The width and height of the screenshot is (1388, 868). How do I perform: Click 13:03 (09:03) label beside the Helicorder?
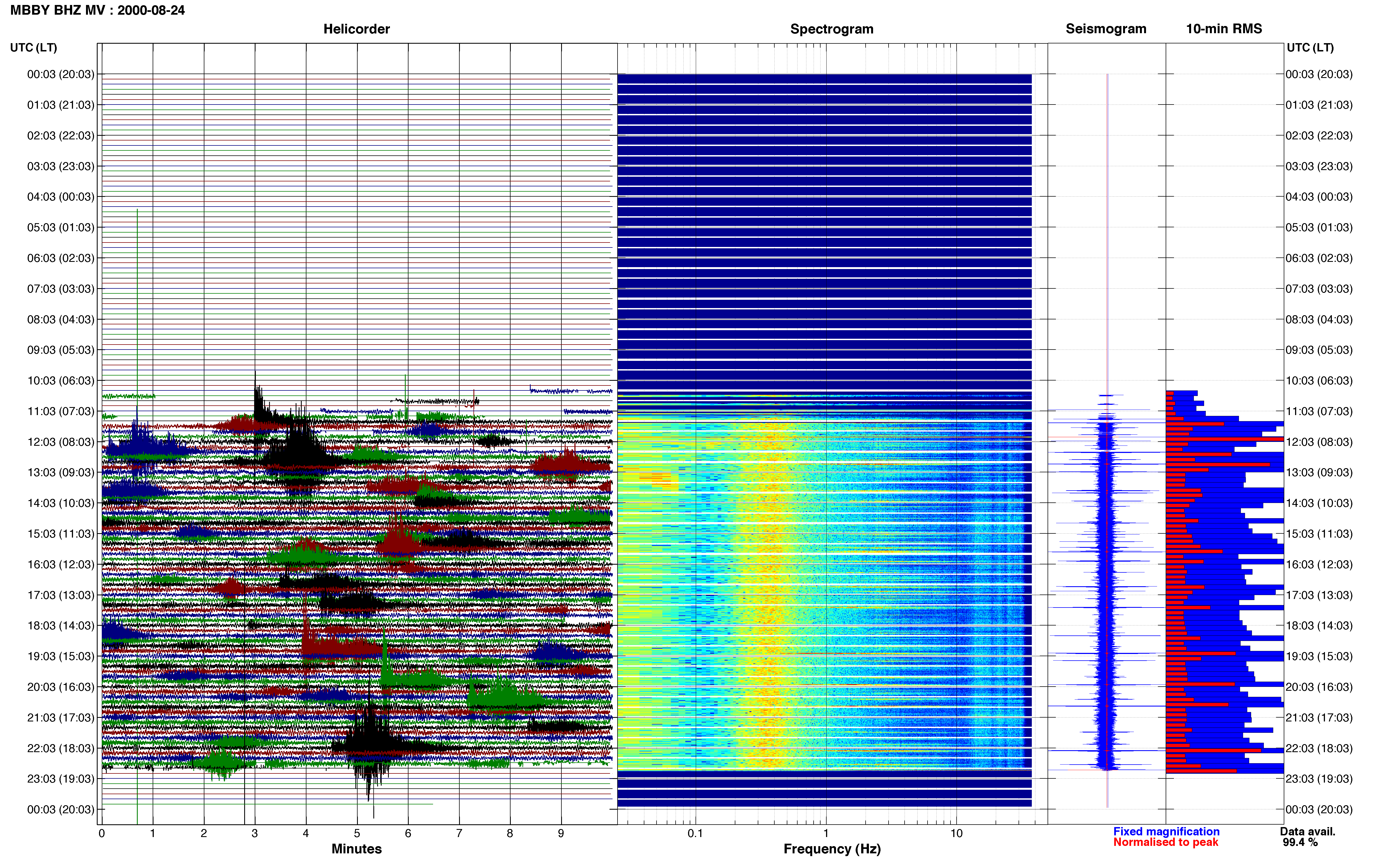tap(61, 473)
